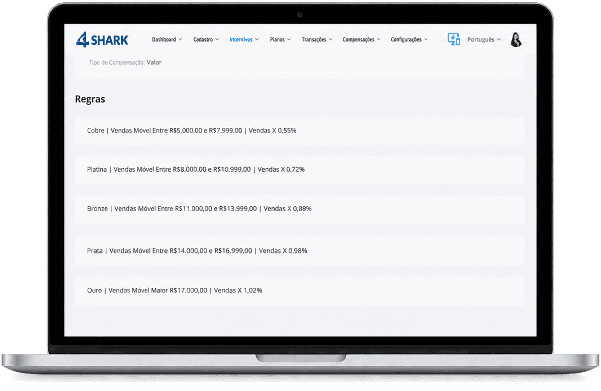Select the Prata rule row
This screenshot has width=601, height=391.
[300, 251]
